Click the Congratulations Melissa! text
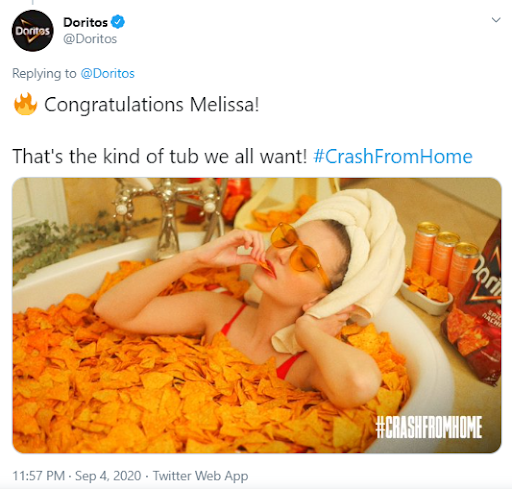The height and width of the screenshot is (489, 512). coord(152,105)
